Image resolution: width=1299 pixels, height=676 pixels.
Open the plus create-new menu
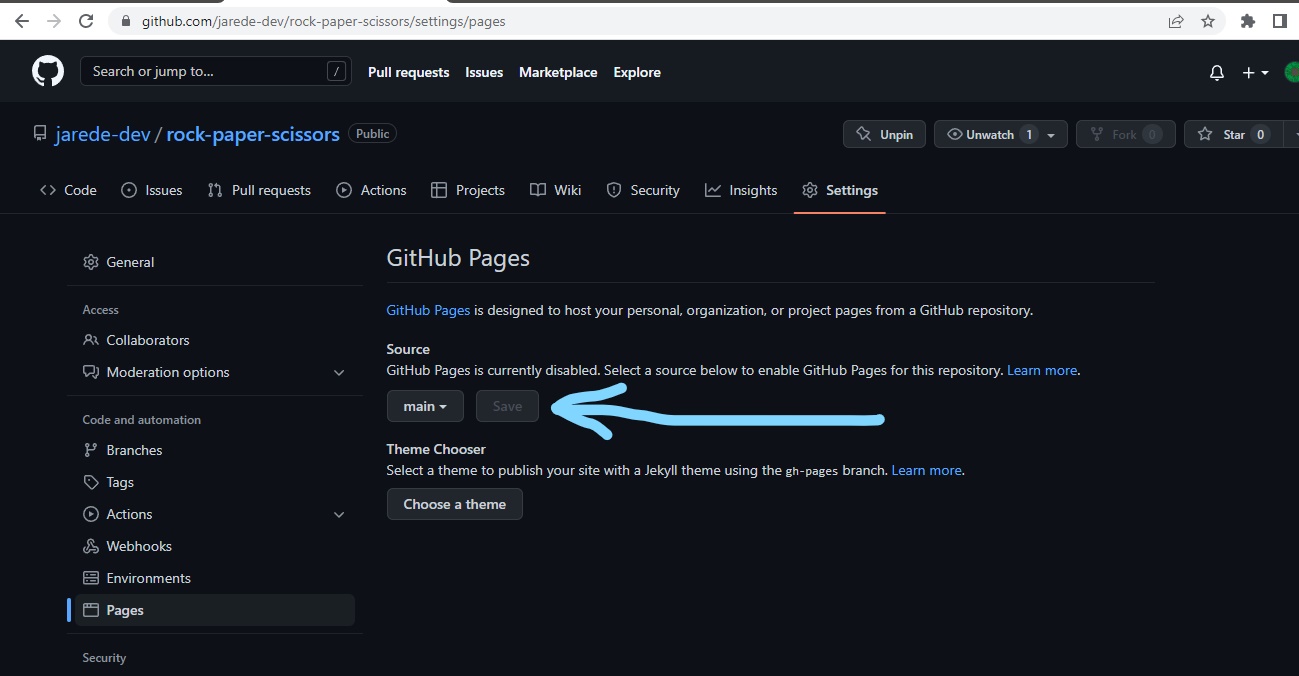tap(1256, 73)
